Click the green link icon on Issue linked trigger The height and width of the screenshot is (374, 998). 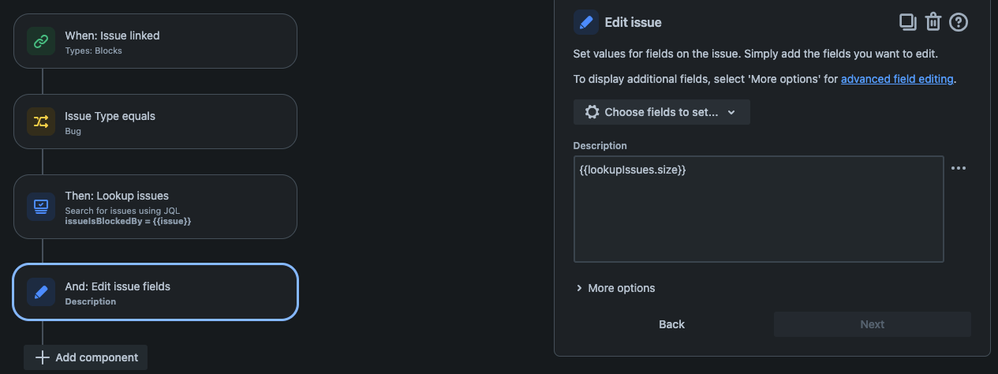[x=41, y=41]
